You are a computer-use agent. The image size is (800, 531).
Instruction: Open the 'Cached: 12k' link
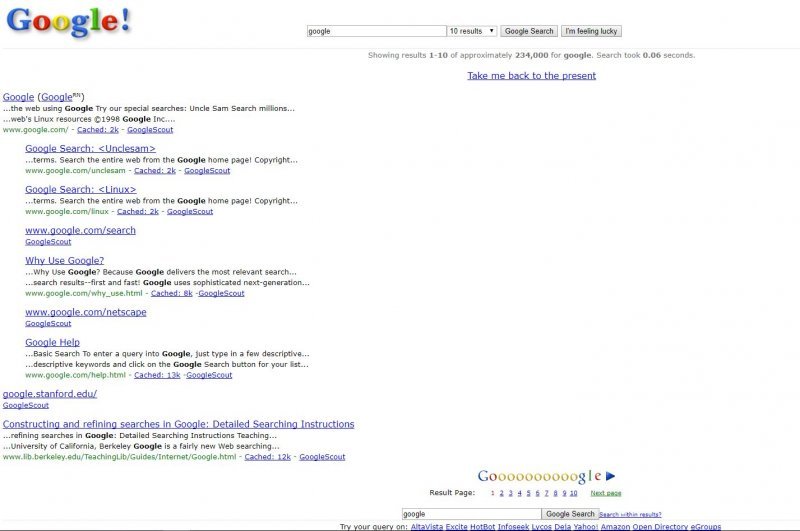(267, 457)
